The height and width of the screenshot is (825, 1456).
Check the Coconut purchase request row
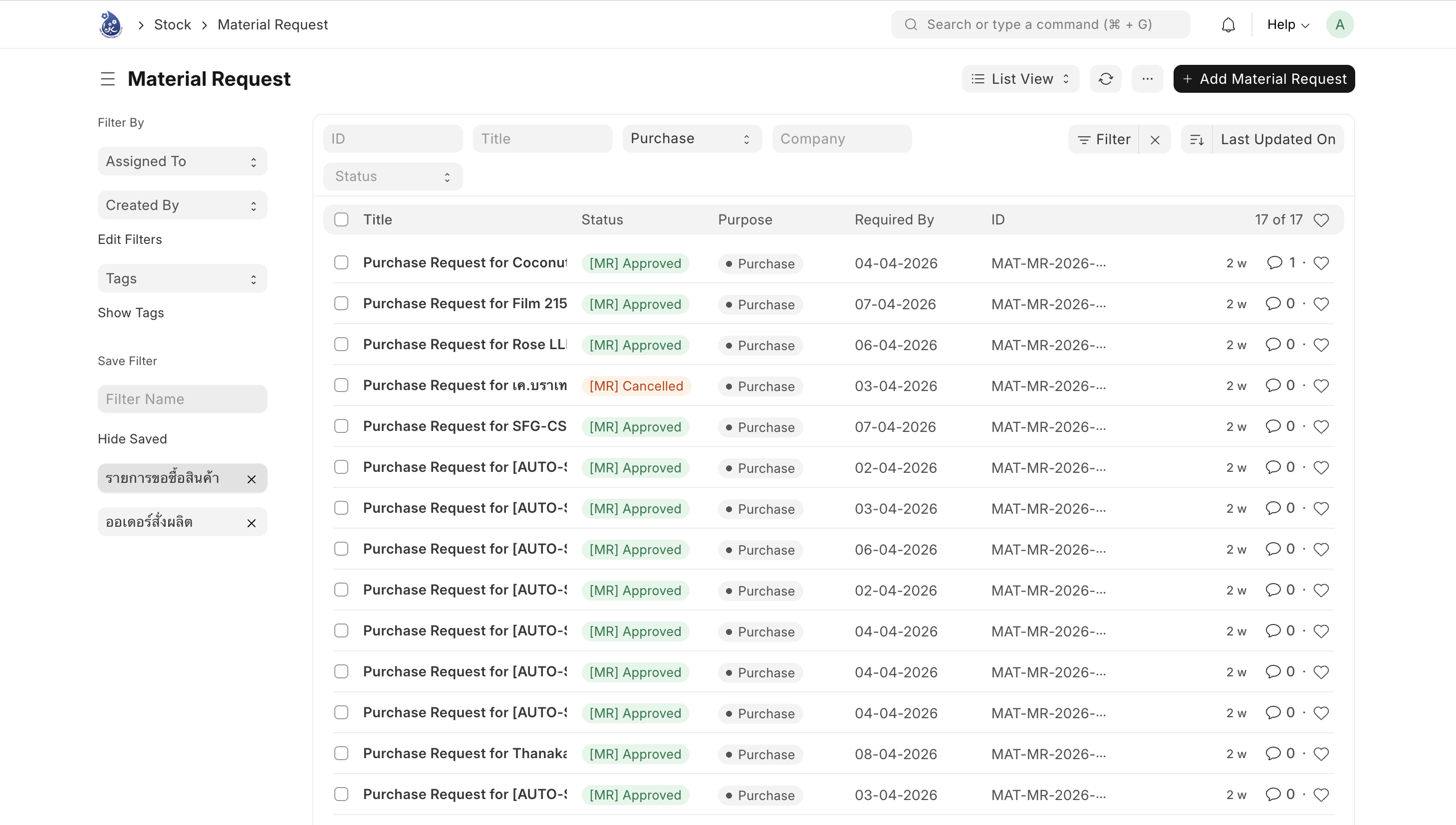341,262
